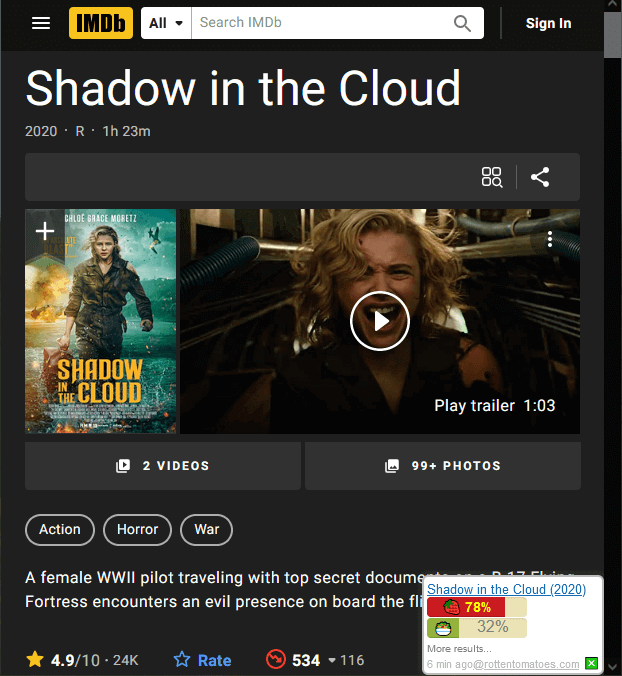Close the Rotten Tomatoes popup with green X
622x676 pixels.
pos(591,663)
